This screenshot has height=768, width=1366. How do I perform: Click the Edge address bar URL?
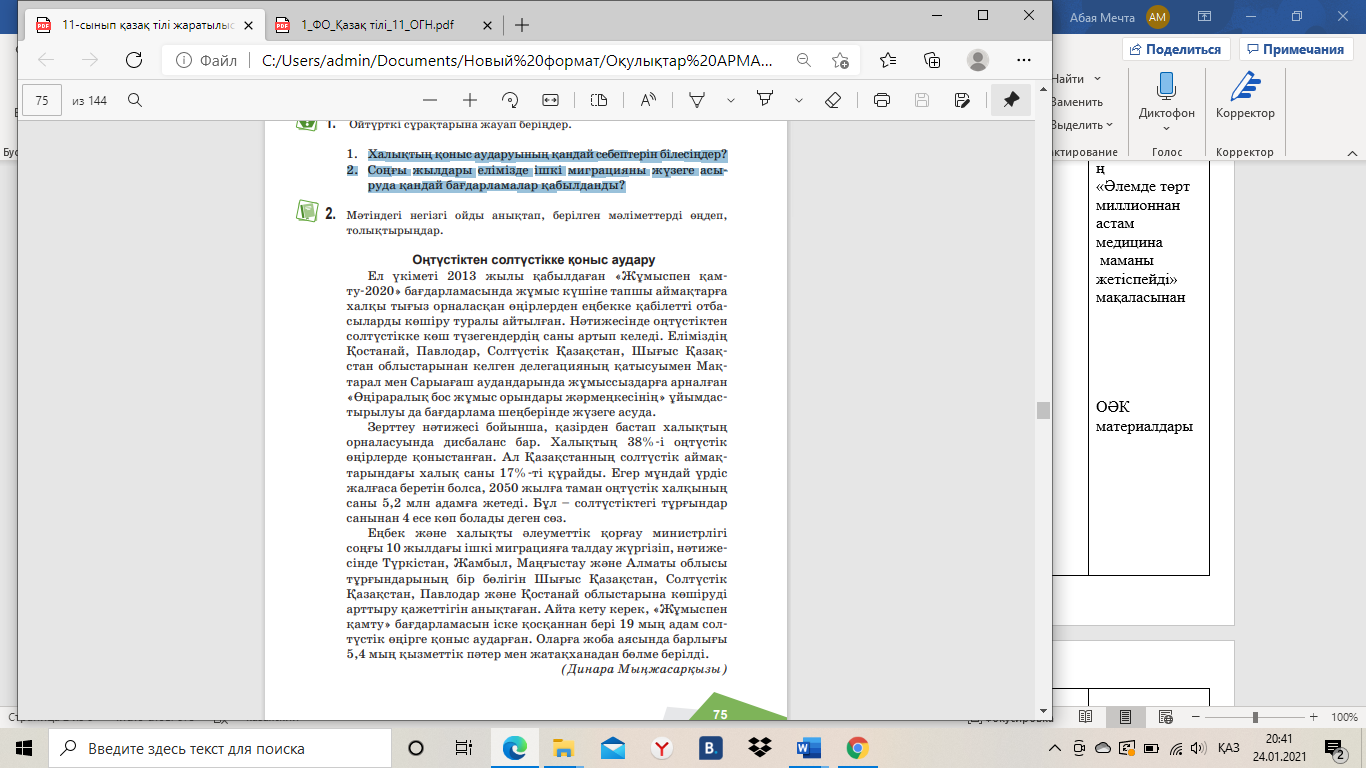[x=517, y=60]
